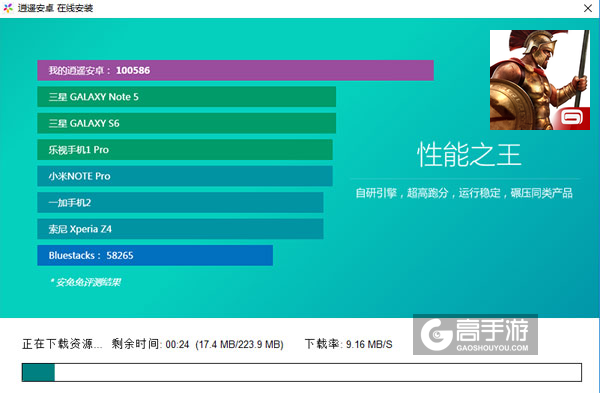Click the 三星 GALAXY S6 bar
600x393 pixels.
[186, 123]
